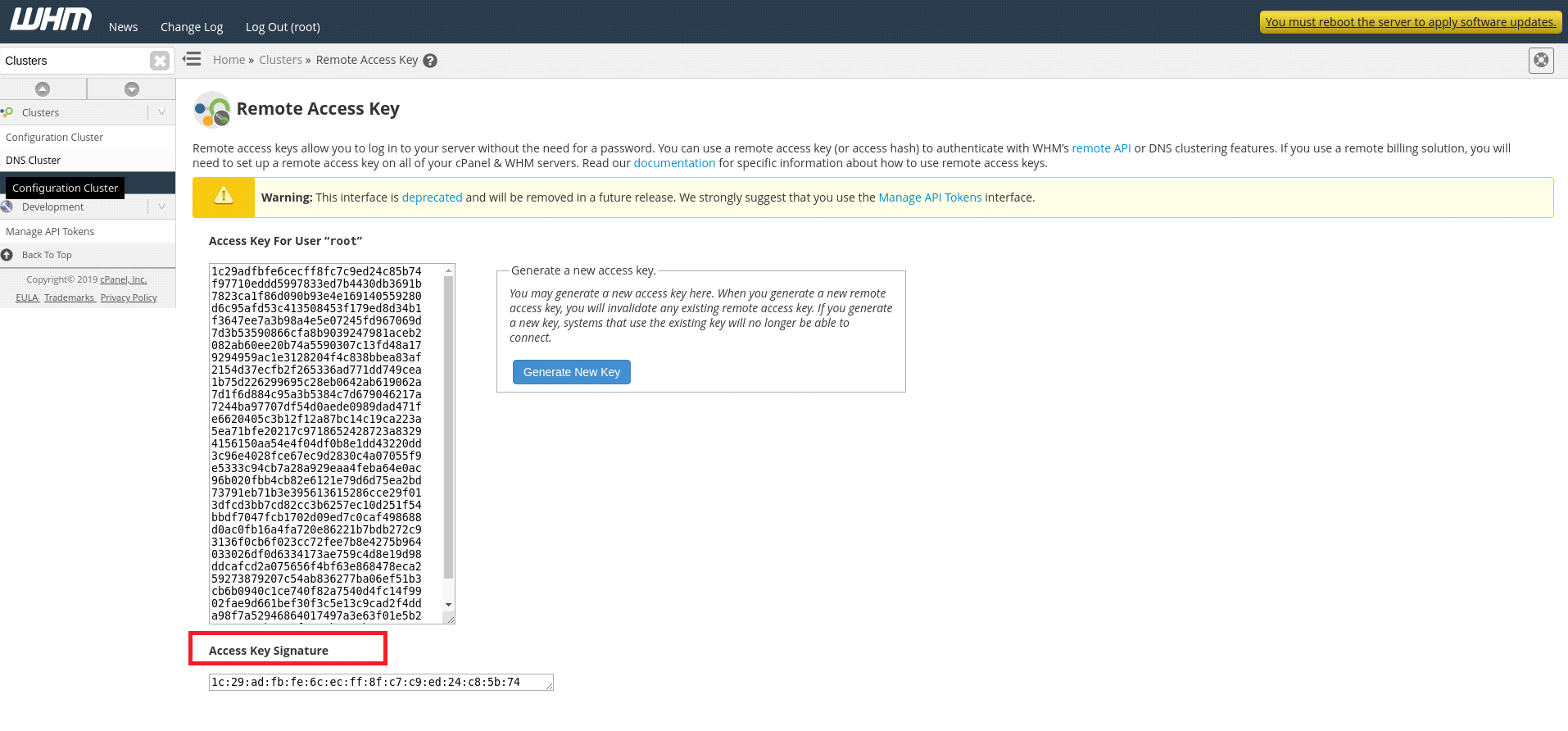Log out of the root account

pos(283,27)
